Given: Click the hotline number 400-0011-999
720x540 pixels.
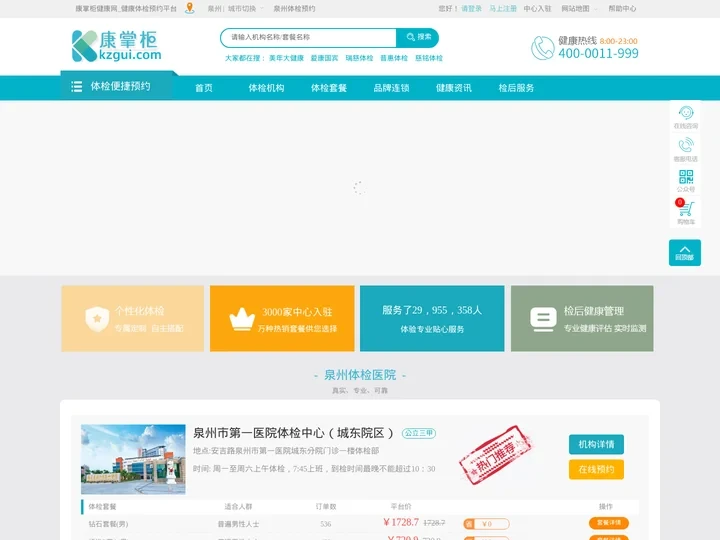Looking at the screenshot, I should [598, 53].
